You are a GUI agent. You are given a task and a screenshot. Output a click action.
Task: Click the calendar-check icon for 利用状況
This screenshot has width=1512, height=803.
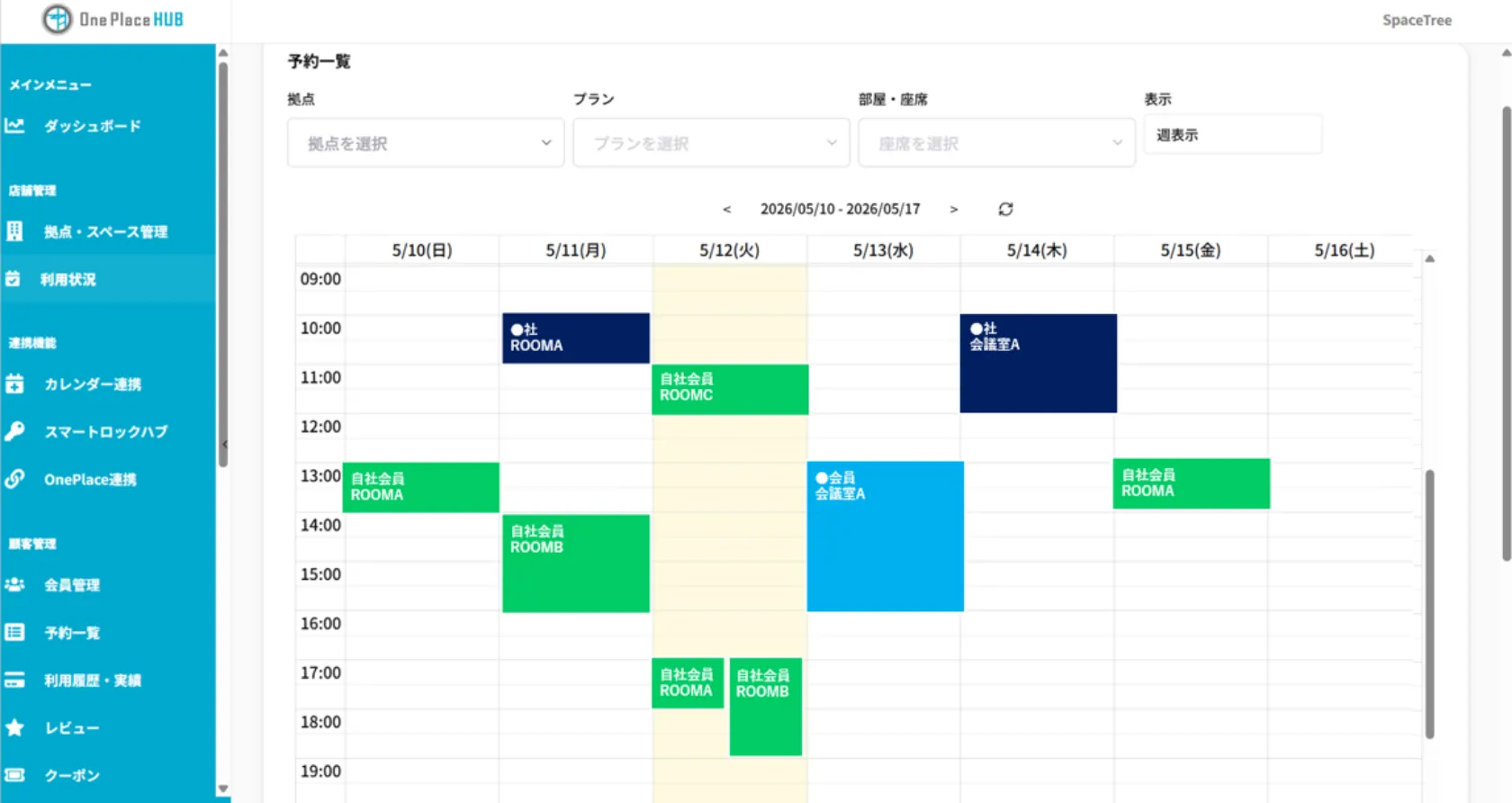pyautogui.click(x=13, y=279)
